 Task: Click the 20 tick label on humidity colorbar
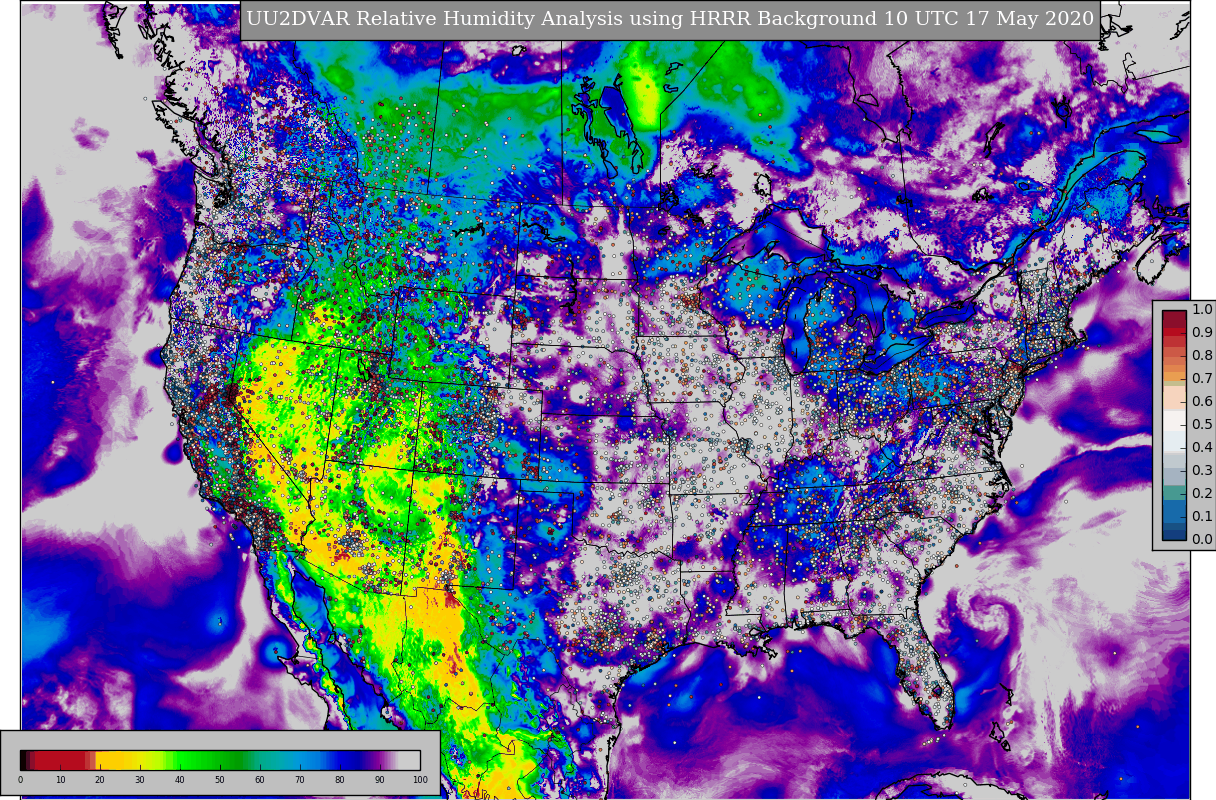100,780
